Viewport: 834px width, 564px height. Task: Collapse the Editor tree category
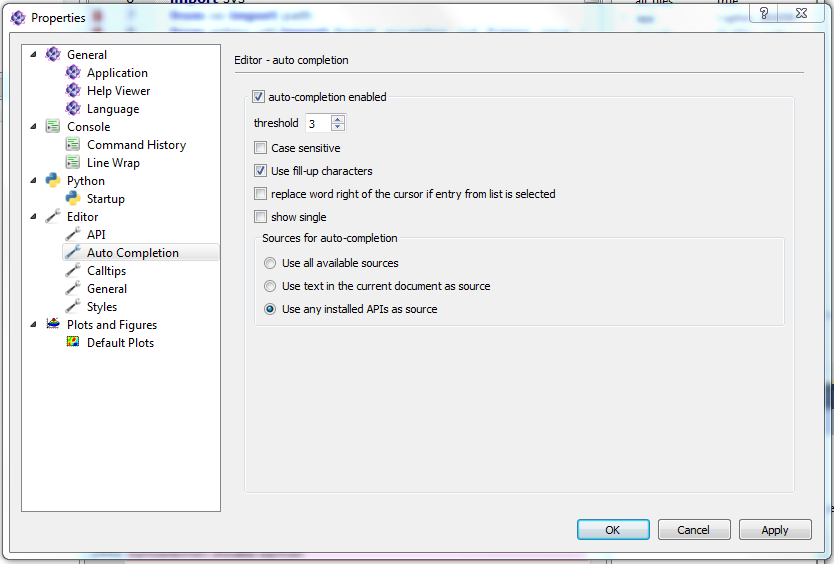point(34,217)
